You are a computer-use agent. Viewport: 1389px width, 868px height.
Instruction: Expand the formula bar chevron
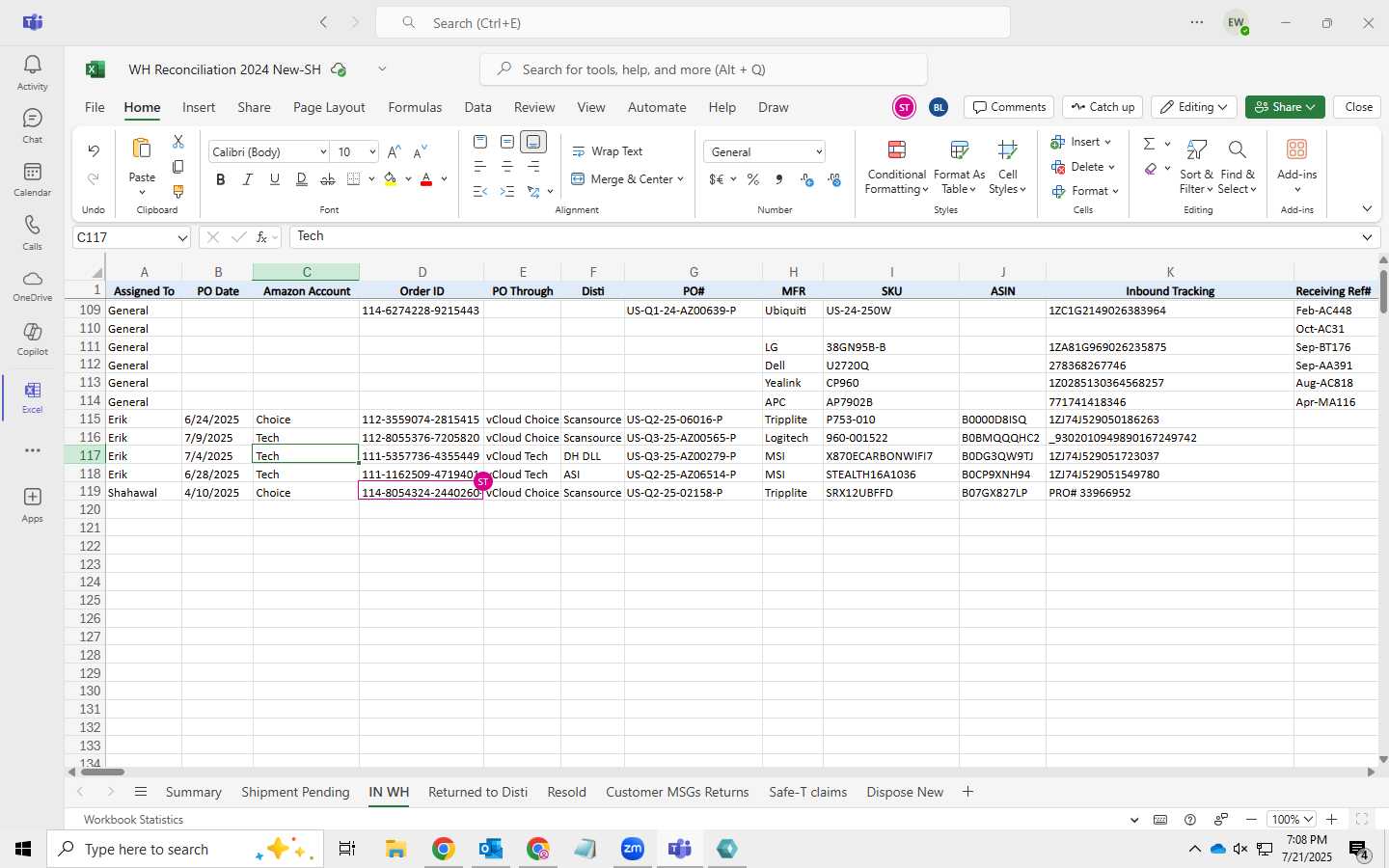tap(1367, 237)
